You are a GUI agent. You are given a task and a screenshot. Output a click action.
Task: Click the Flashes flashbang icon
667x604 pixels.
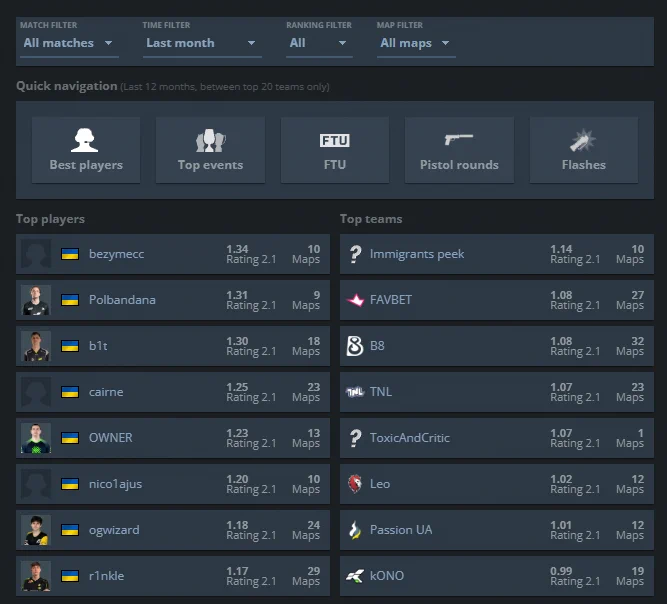[583, 140]
